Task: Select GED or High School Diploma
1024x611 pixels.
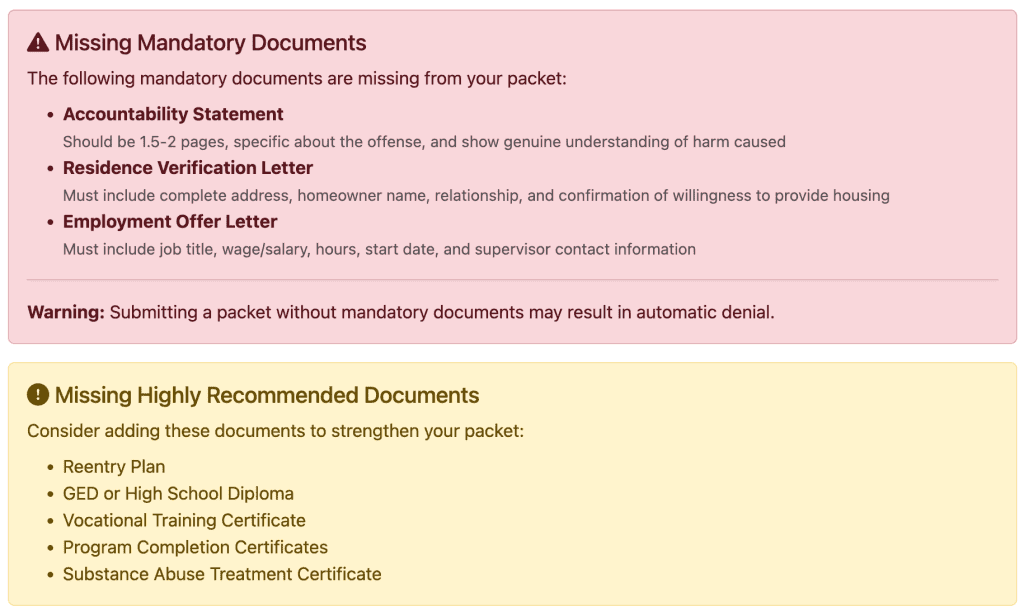Action: coord(178,494)
